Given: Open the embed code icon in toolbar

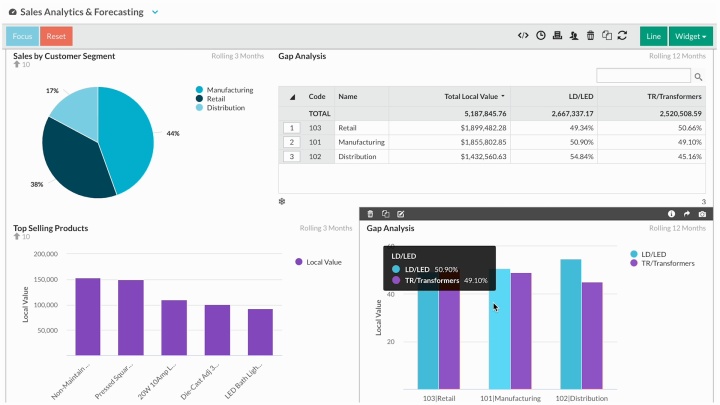Looking at the screenshot, I should 523,35.
